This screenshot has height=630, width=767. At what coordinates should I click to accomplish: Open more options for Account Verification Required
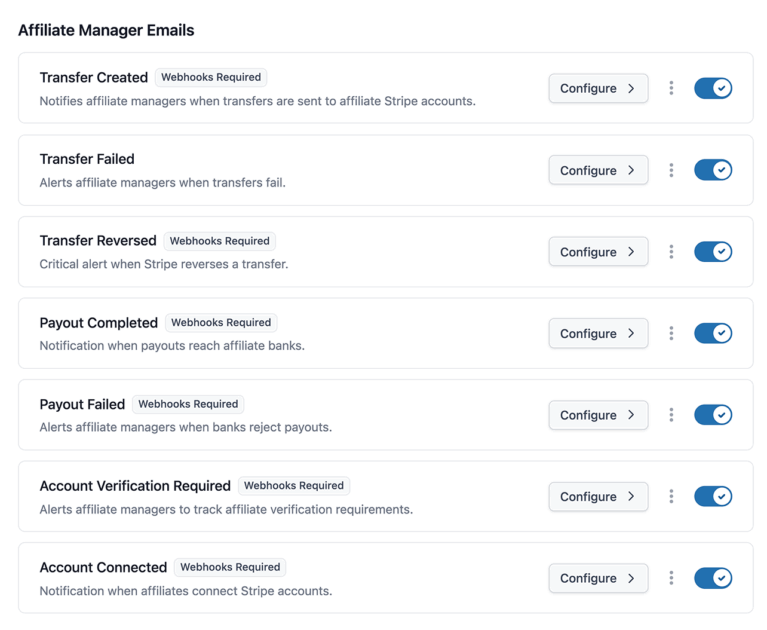(671, 496)
